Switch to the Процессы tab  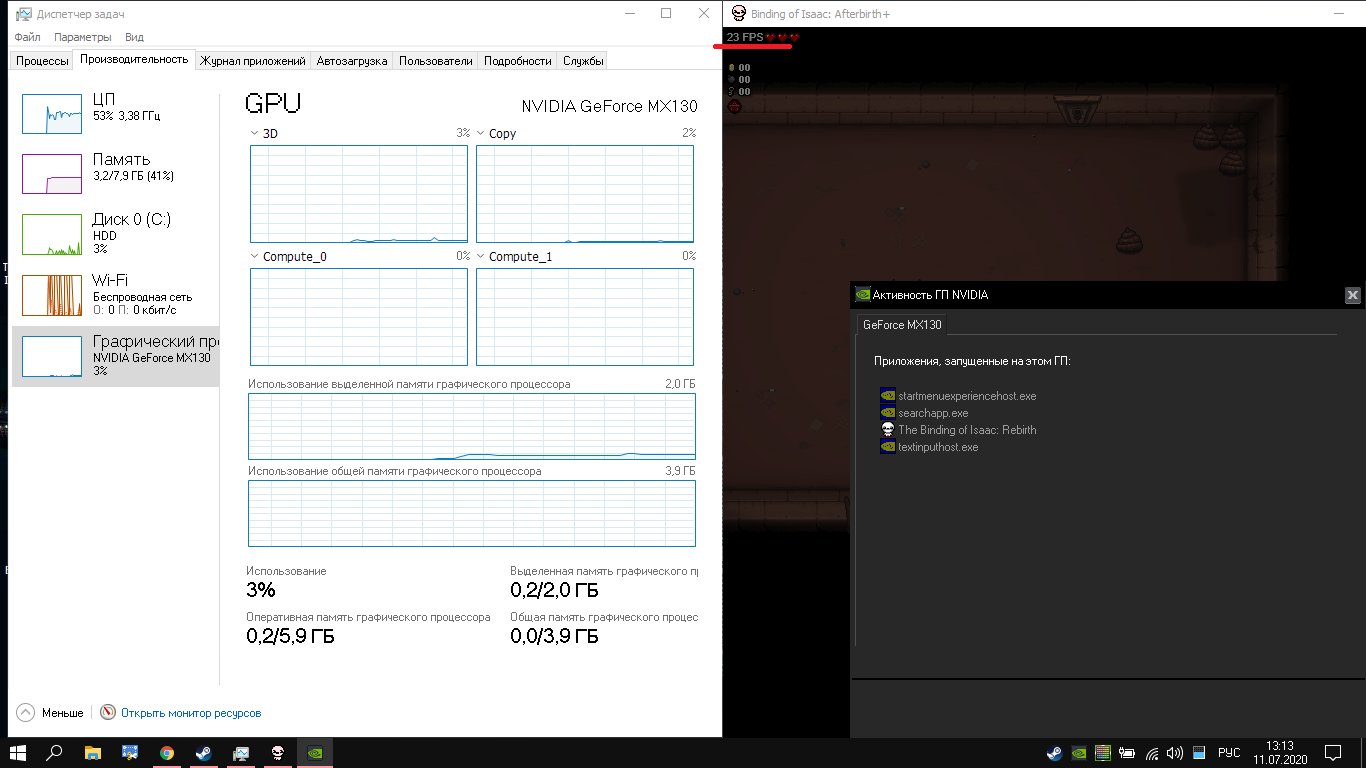coord(43,61)
